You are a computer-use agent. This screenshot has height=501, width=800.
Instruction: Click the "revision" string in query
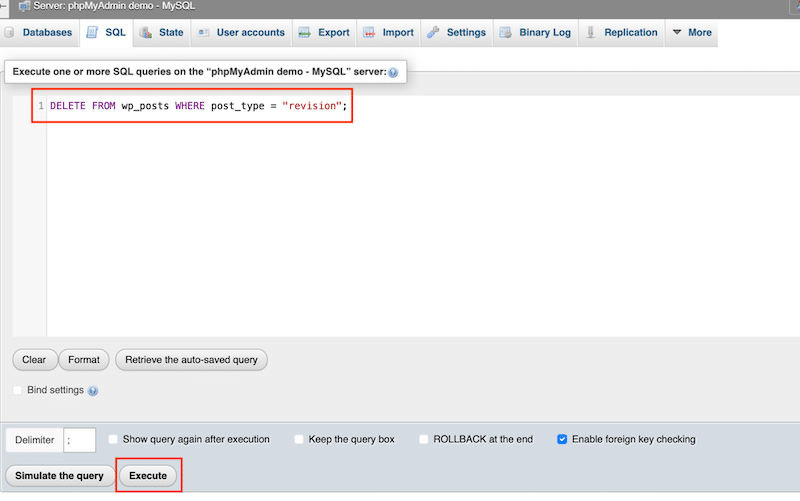(x=311, y=106)
